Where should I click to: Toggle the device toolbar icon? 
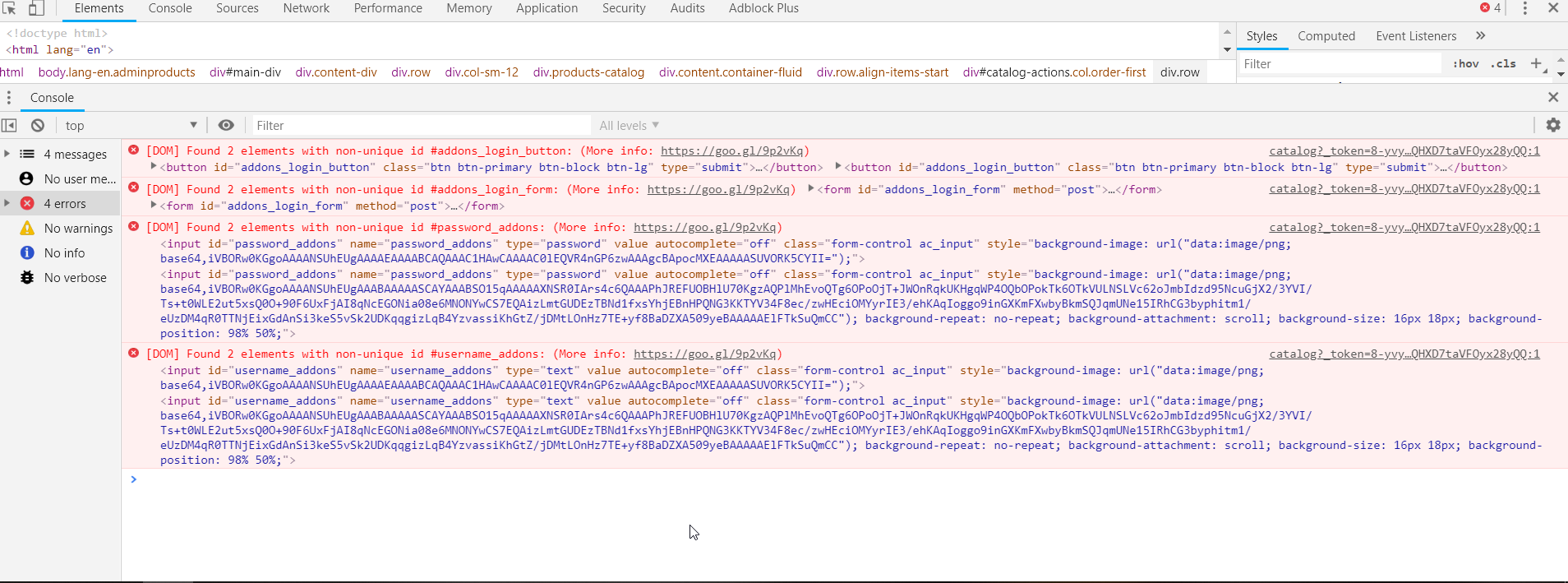(36, 8)
